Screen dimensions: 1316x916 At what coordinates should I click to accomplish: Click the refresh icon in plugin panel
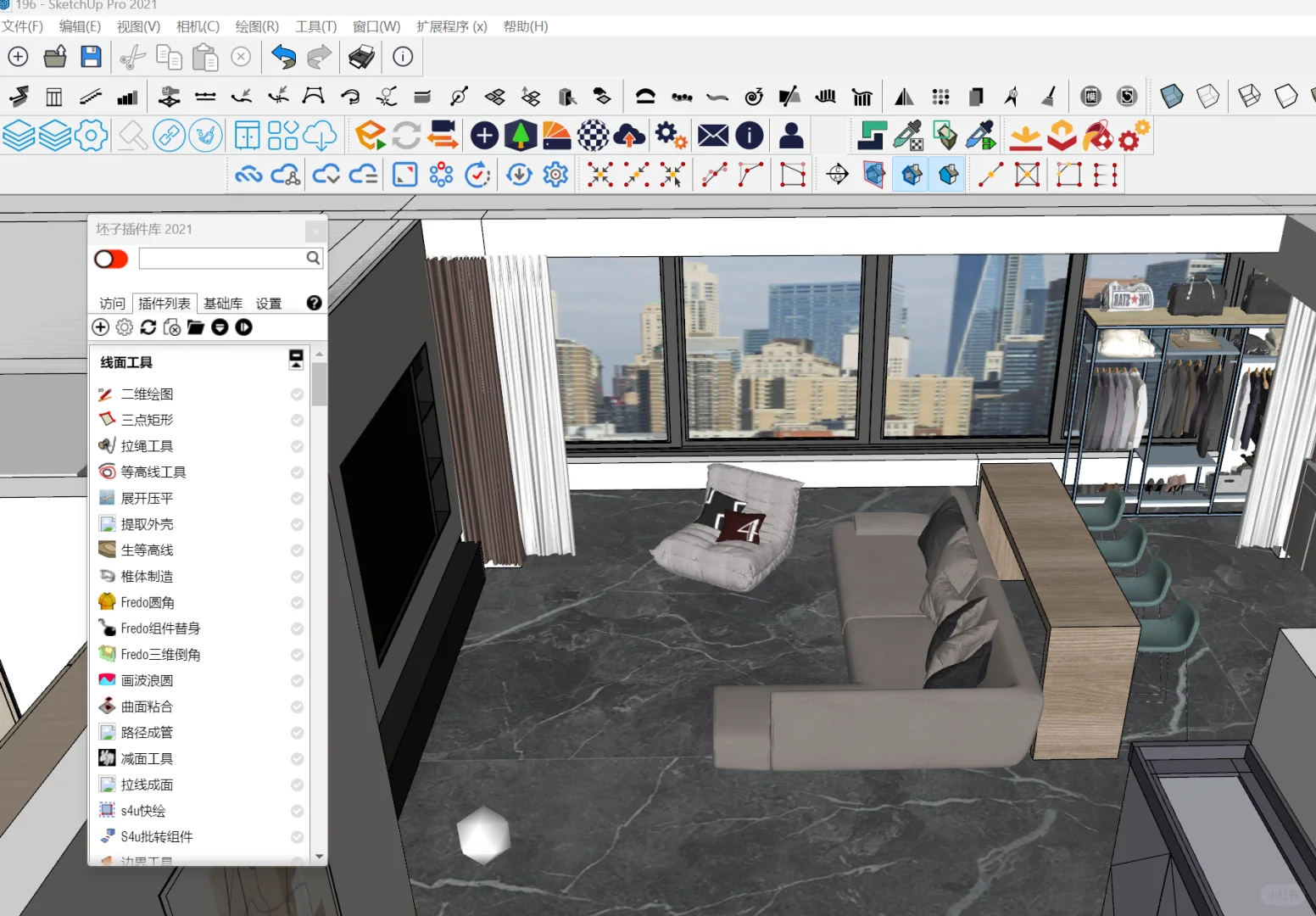pos(148,327)
